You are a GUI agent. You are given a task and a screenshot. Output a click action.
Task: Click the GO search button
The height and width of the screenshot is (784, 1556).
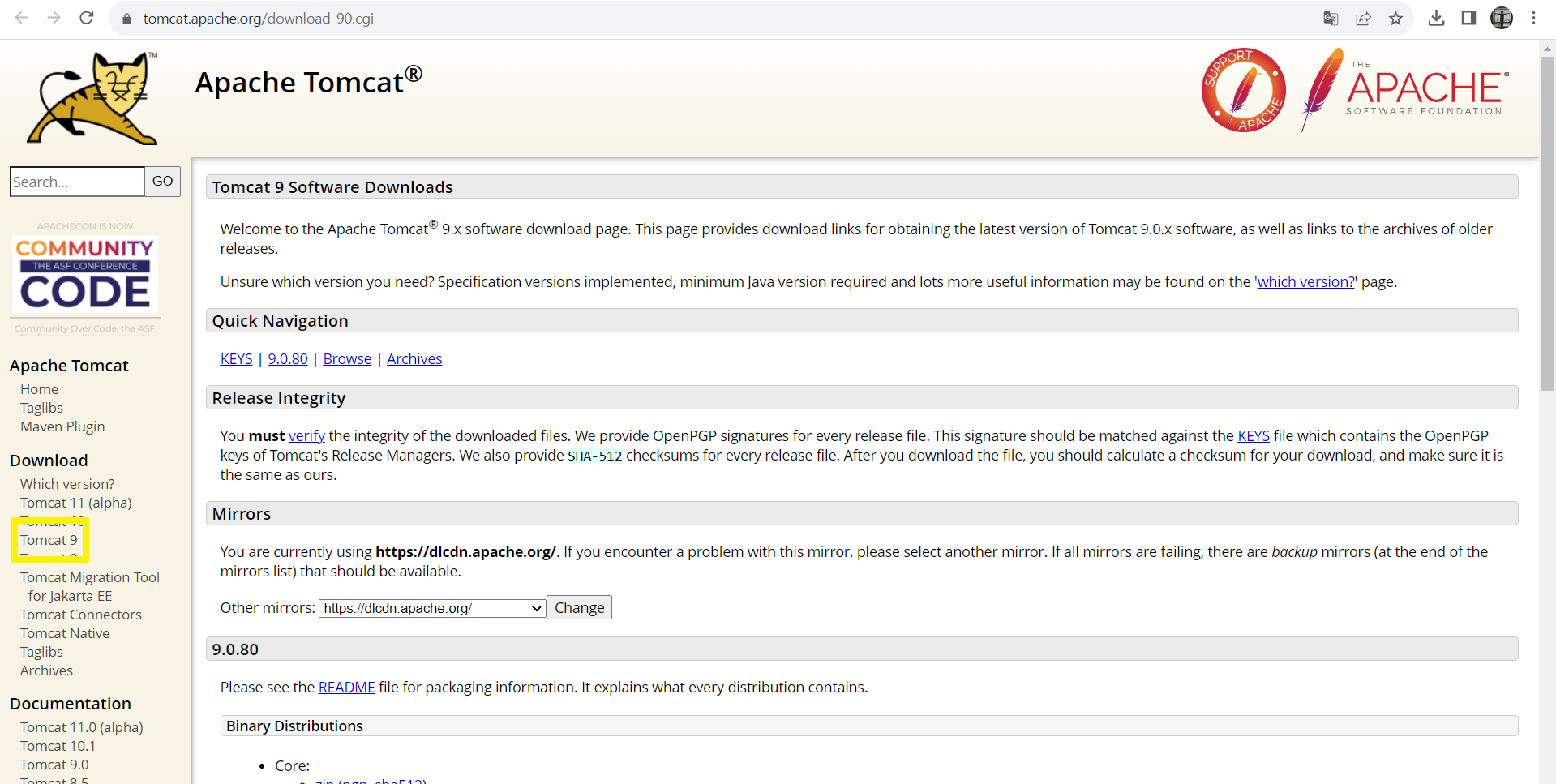[x=162, y=182]
